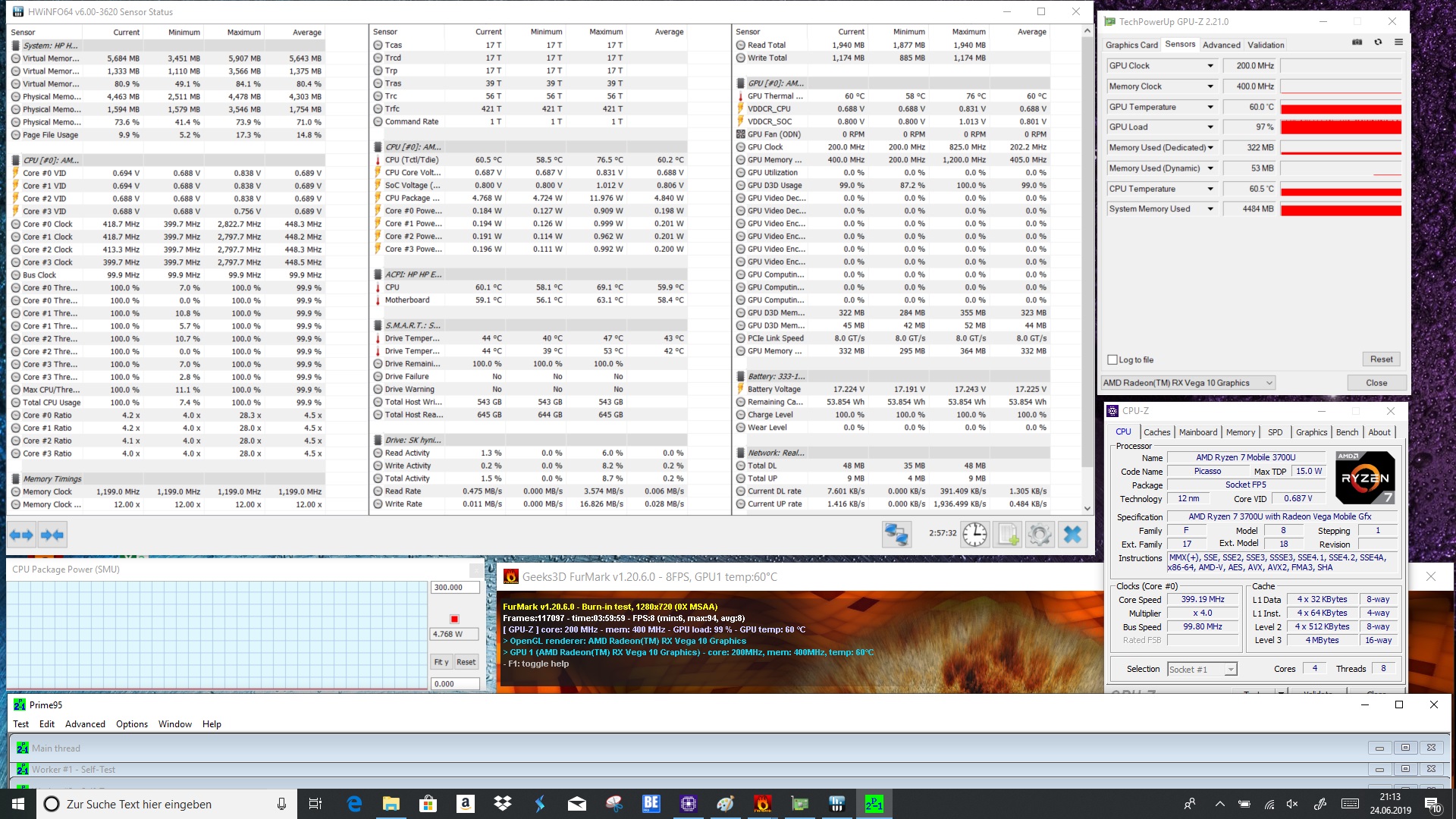Switch to Graphics Card tab in GPU-Z
1456x819 pixels.
pyautogui.click(x=1131, y=45)
